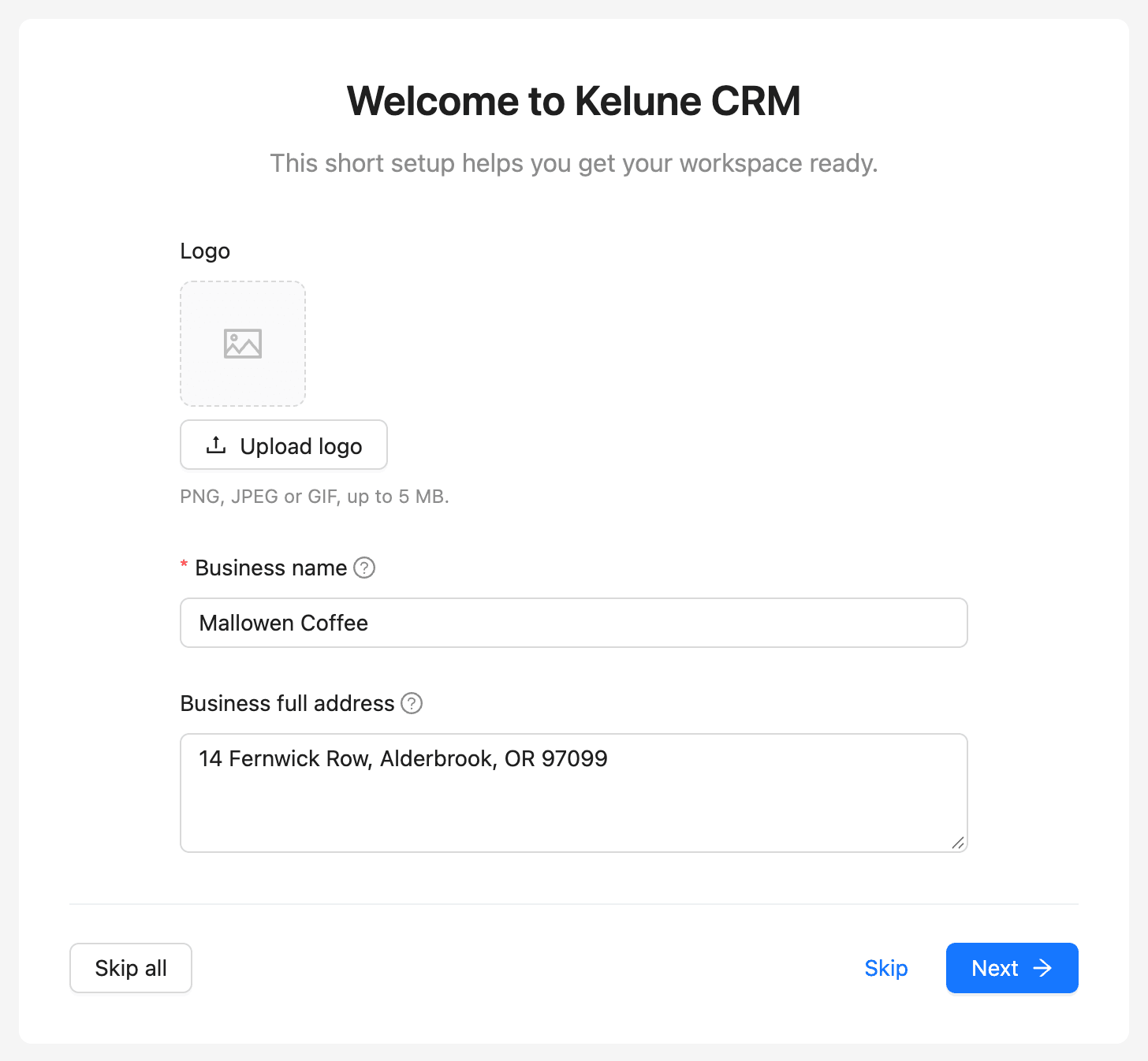Image resolution: width=1148 pixels, height=1061 pixels.
Task: Focus the Business name input field
Action: click(x=574, y=623)
